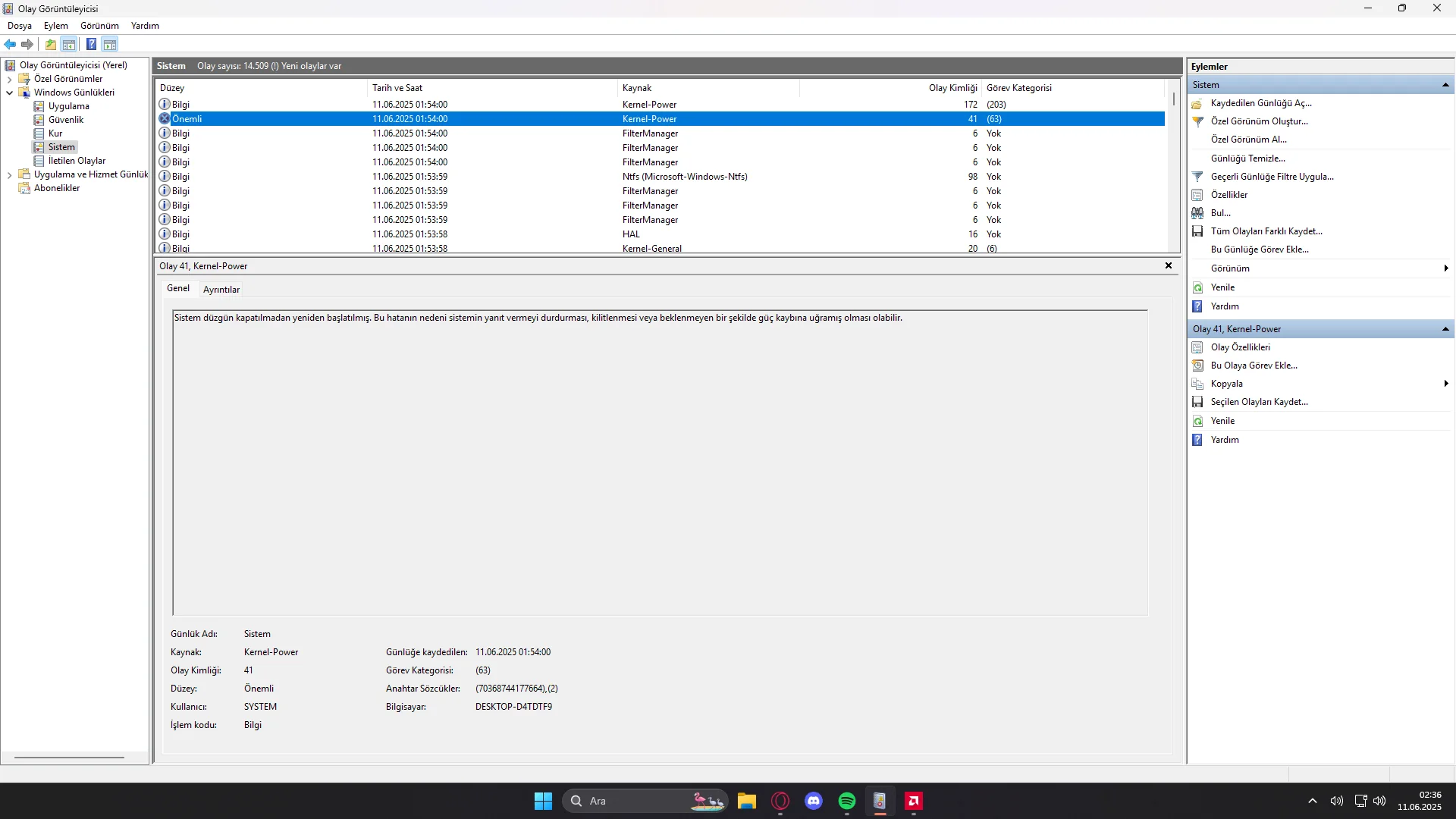Open the Görünüm submenu arrow in actions

1445,268
